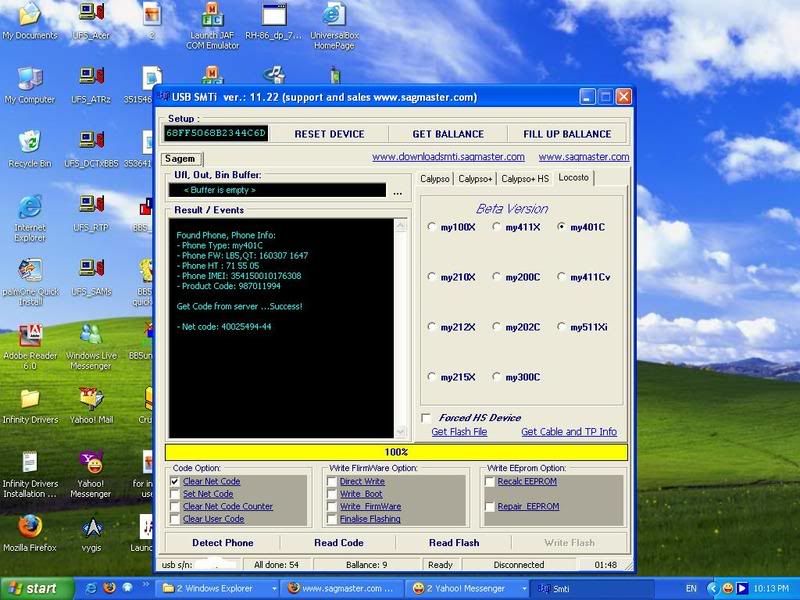Tick the Set Net Code checkbox

click(175, 494)
